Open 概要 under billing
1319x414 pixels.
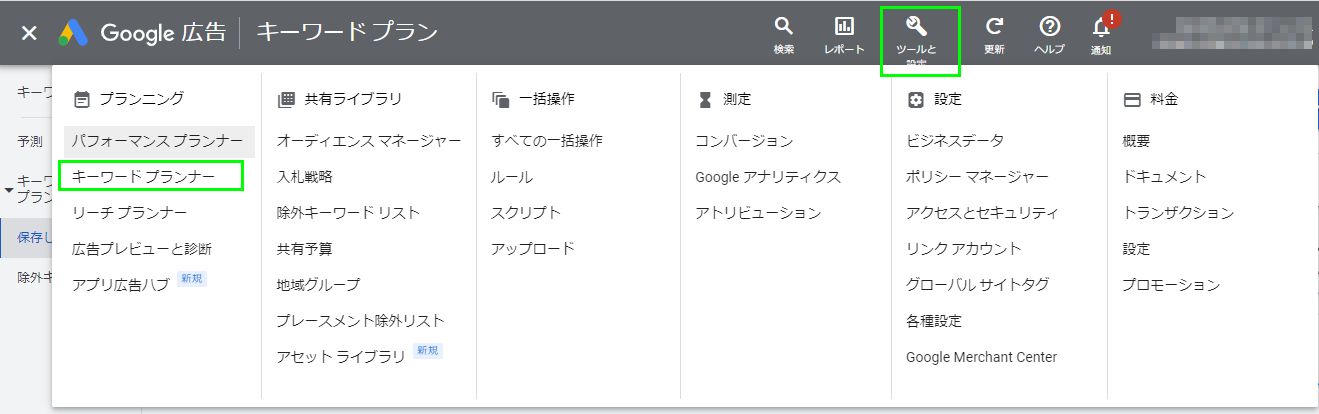point(1137,141)
